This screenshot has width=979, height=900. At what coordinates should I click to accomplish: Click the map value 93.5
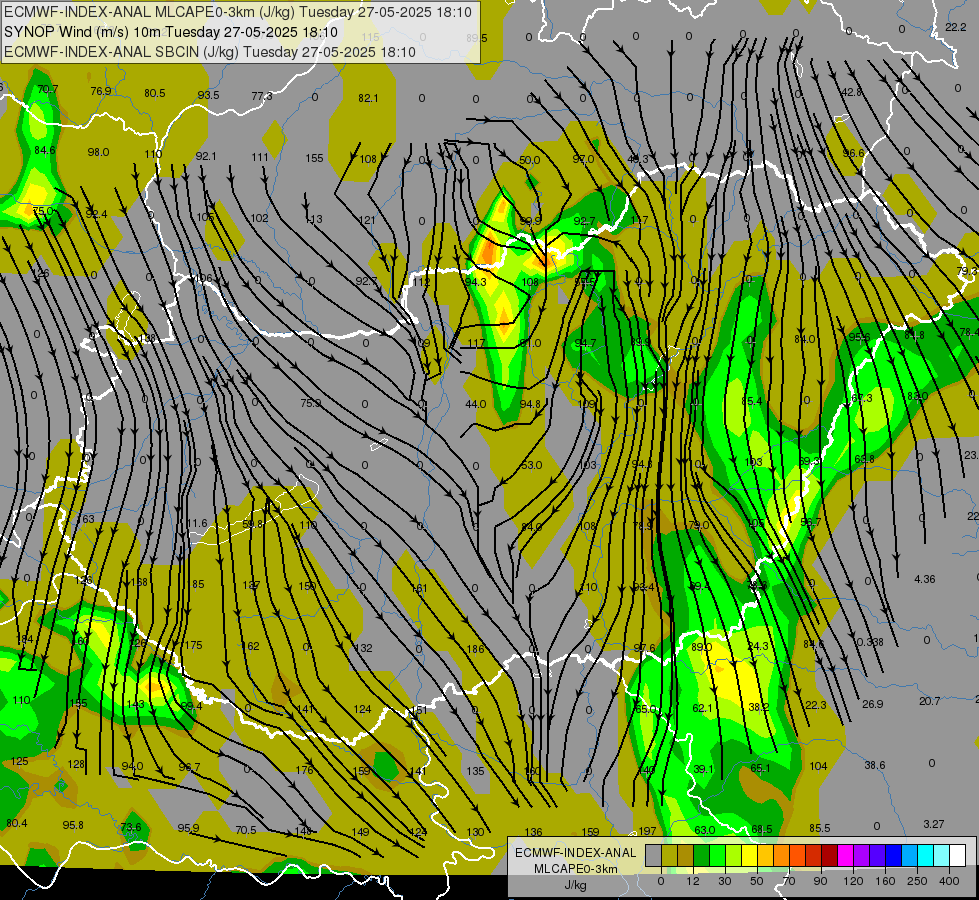pos(208,95)
